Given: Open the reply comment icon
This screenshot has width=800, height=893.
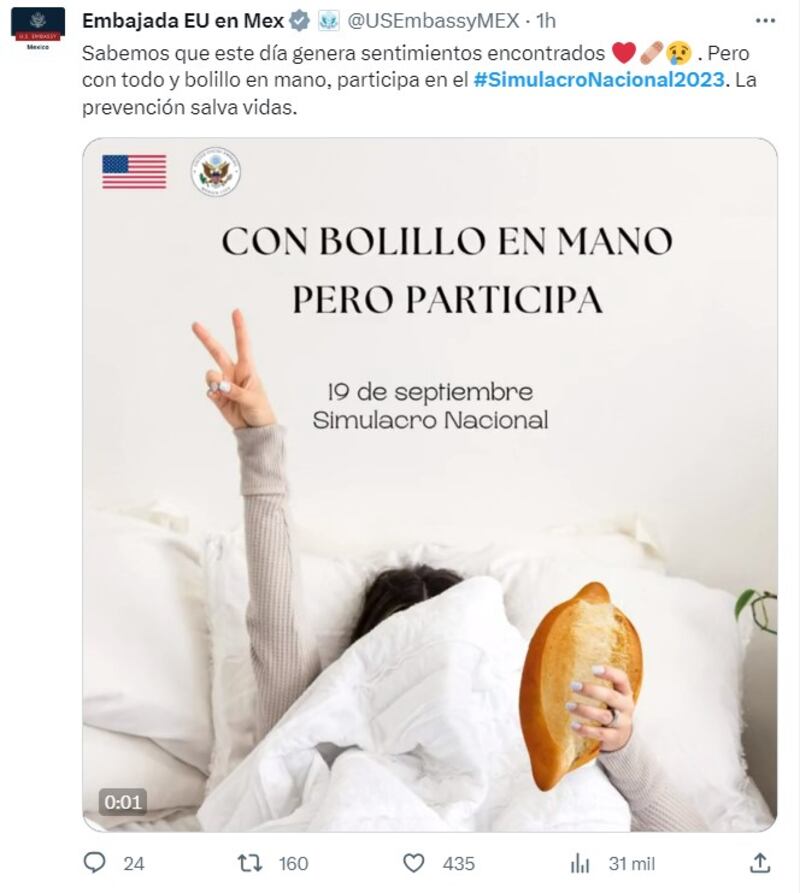Looking at the screenshot, I should 95,863.
